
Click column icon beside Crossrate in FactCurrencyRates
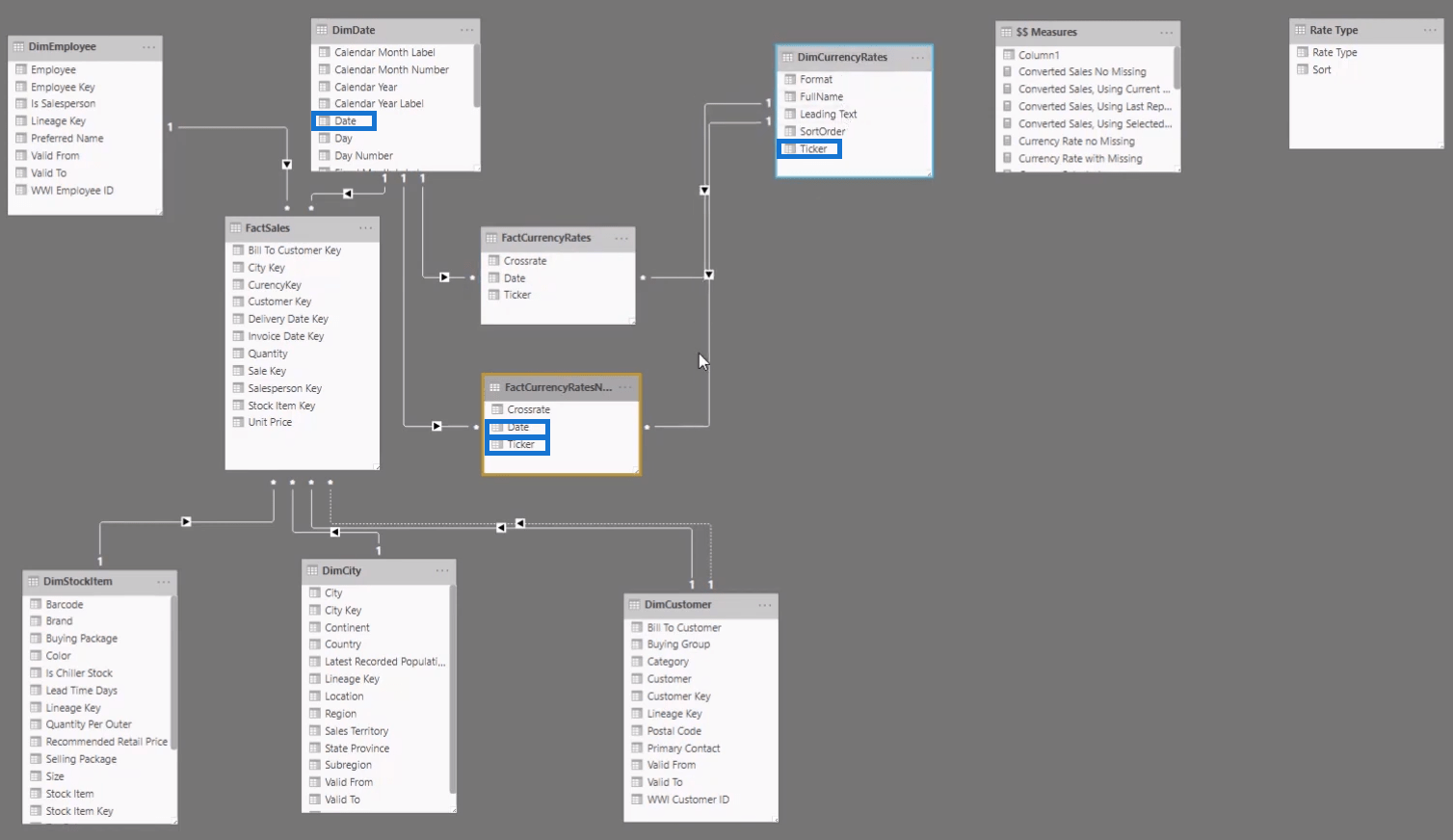click(x=494, y=261)
